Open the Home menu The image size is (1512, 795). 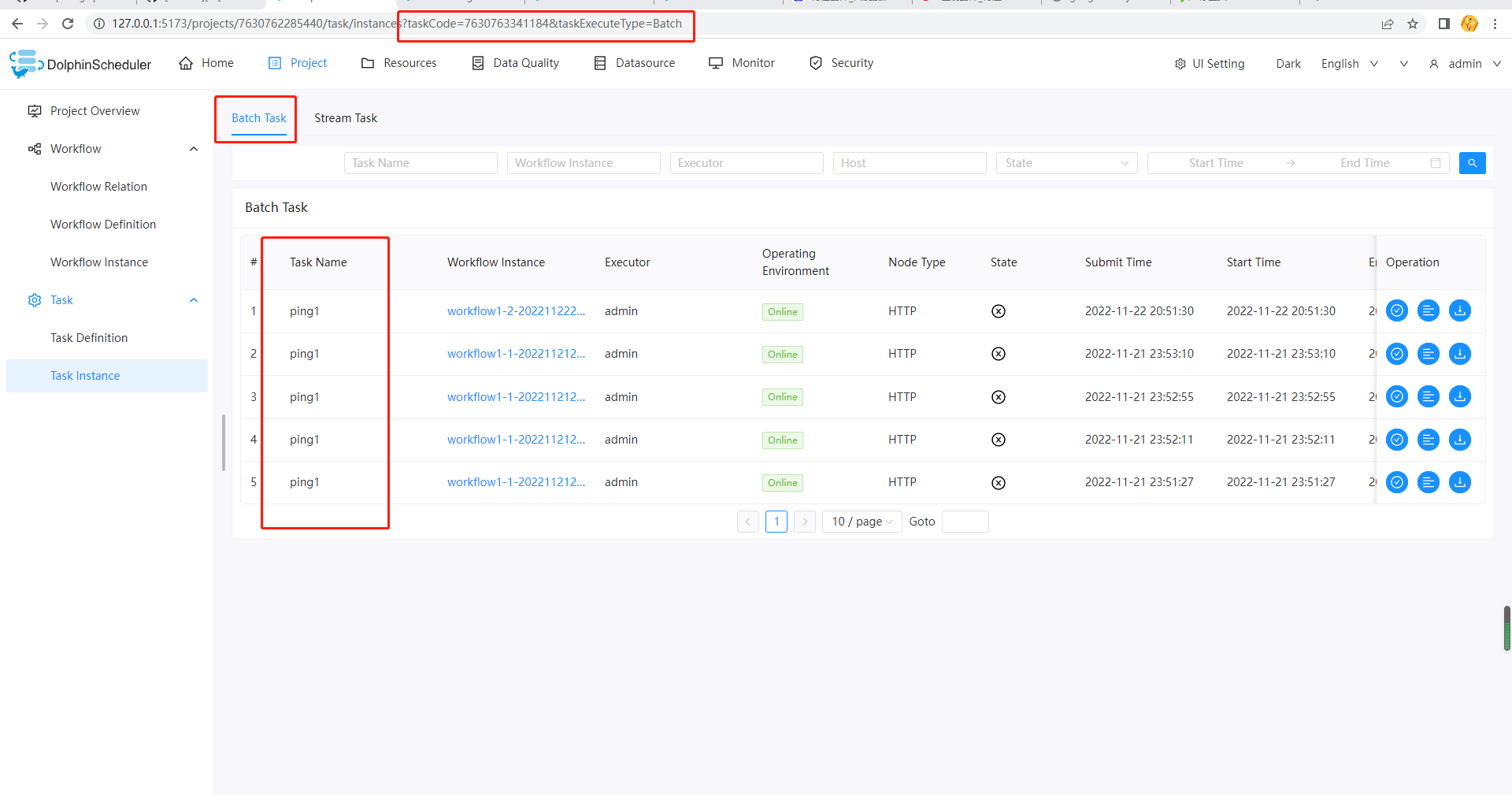(x=206, y=63)
